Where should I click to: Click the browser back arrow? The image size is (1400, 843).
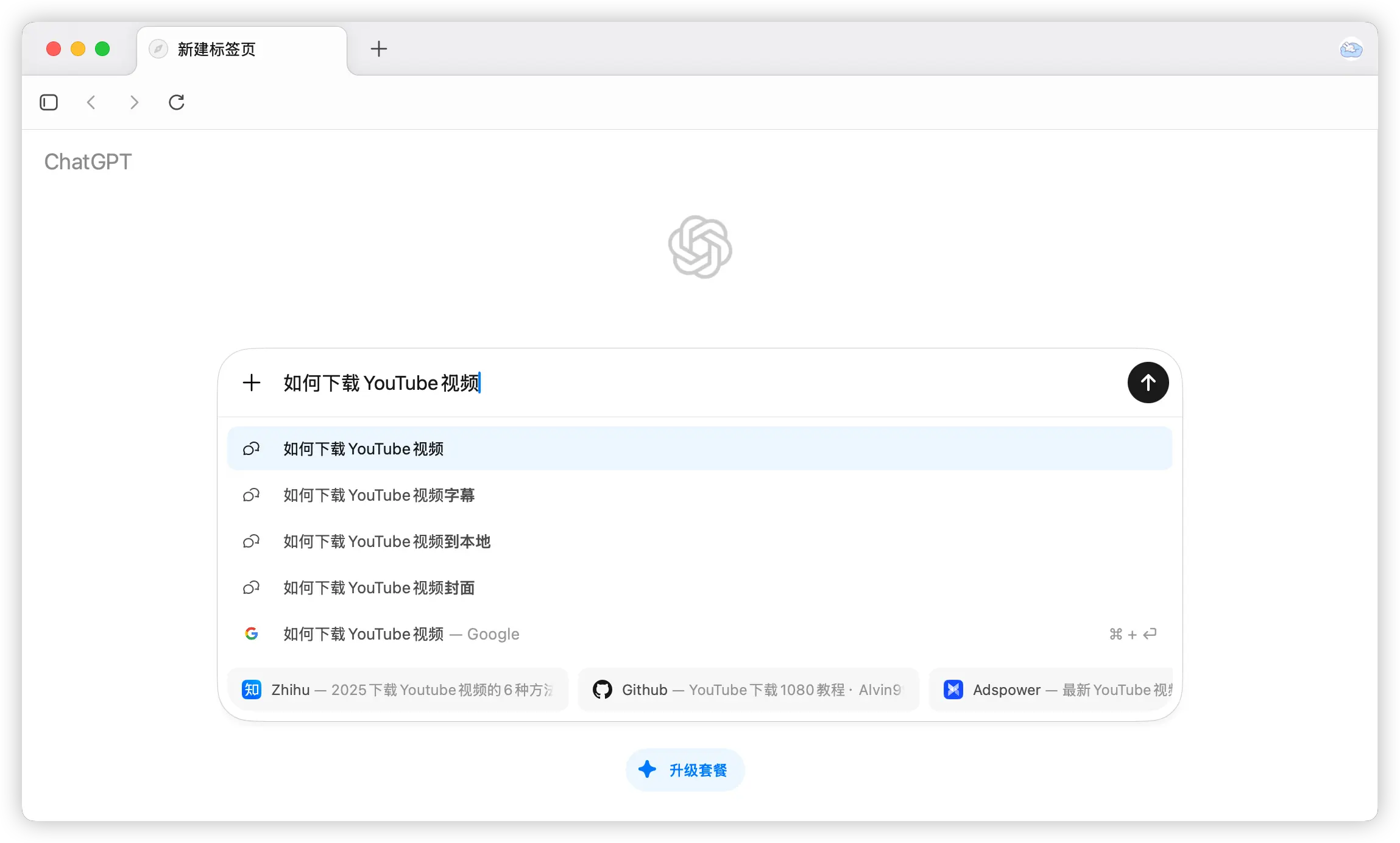coord(91,102)
